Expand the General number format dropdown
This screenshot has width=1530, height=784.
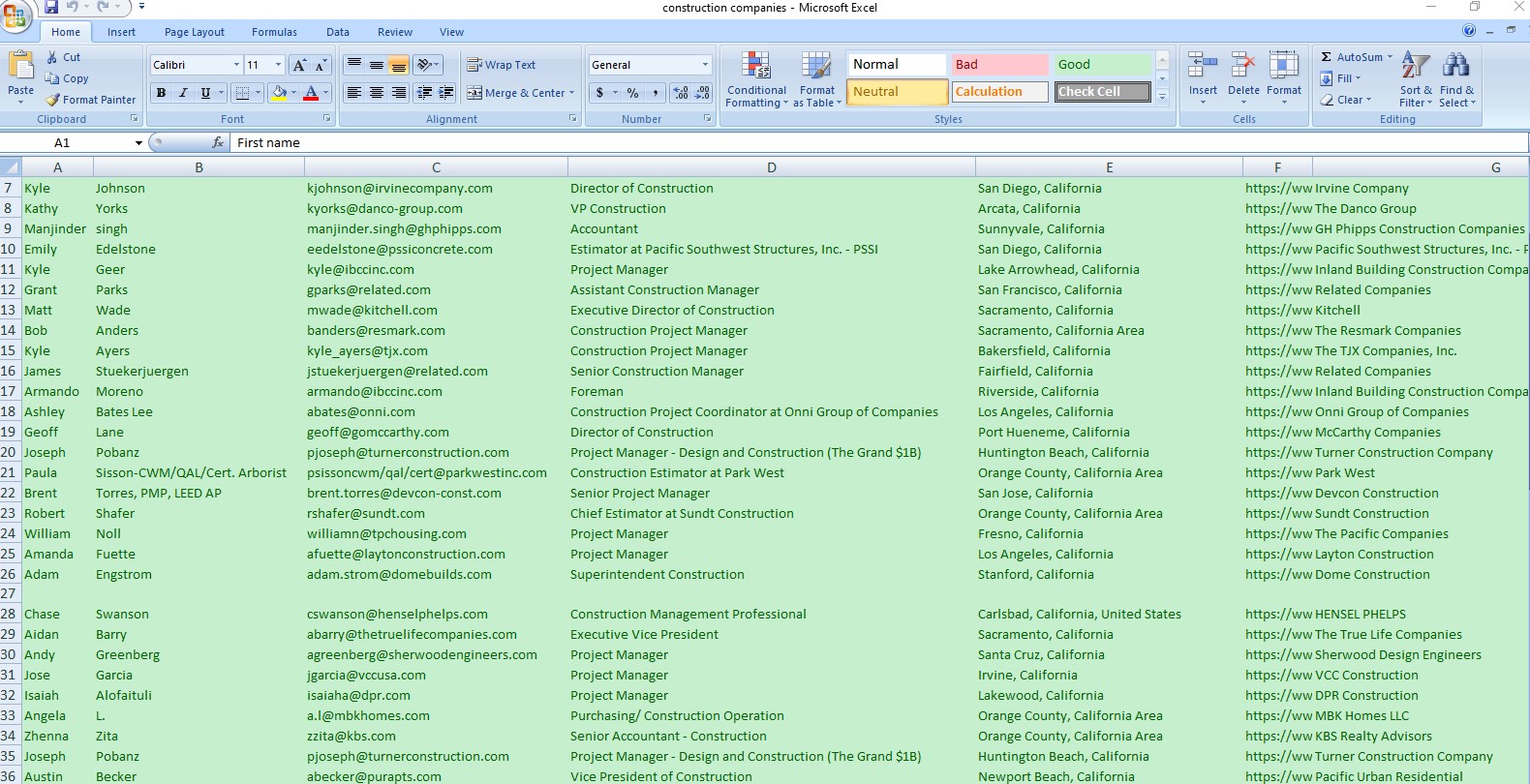click(705, 65)
